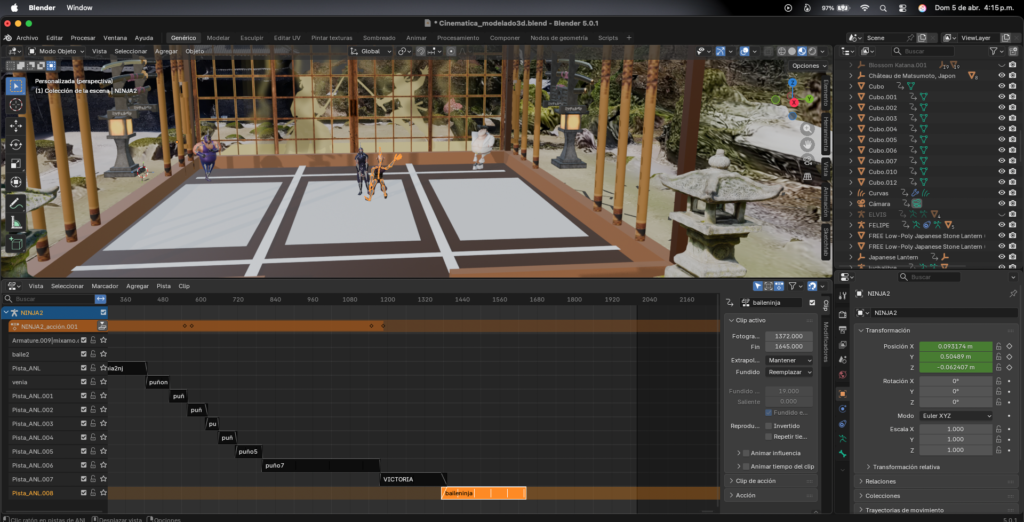Select the Annotate pencil tool
This screenshot has width=1024, height=522.
pyautogui.click(x=17, y=203)
